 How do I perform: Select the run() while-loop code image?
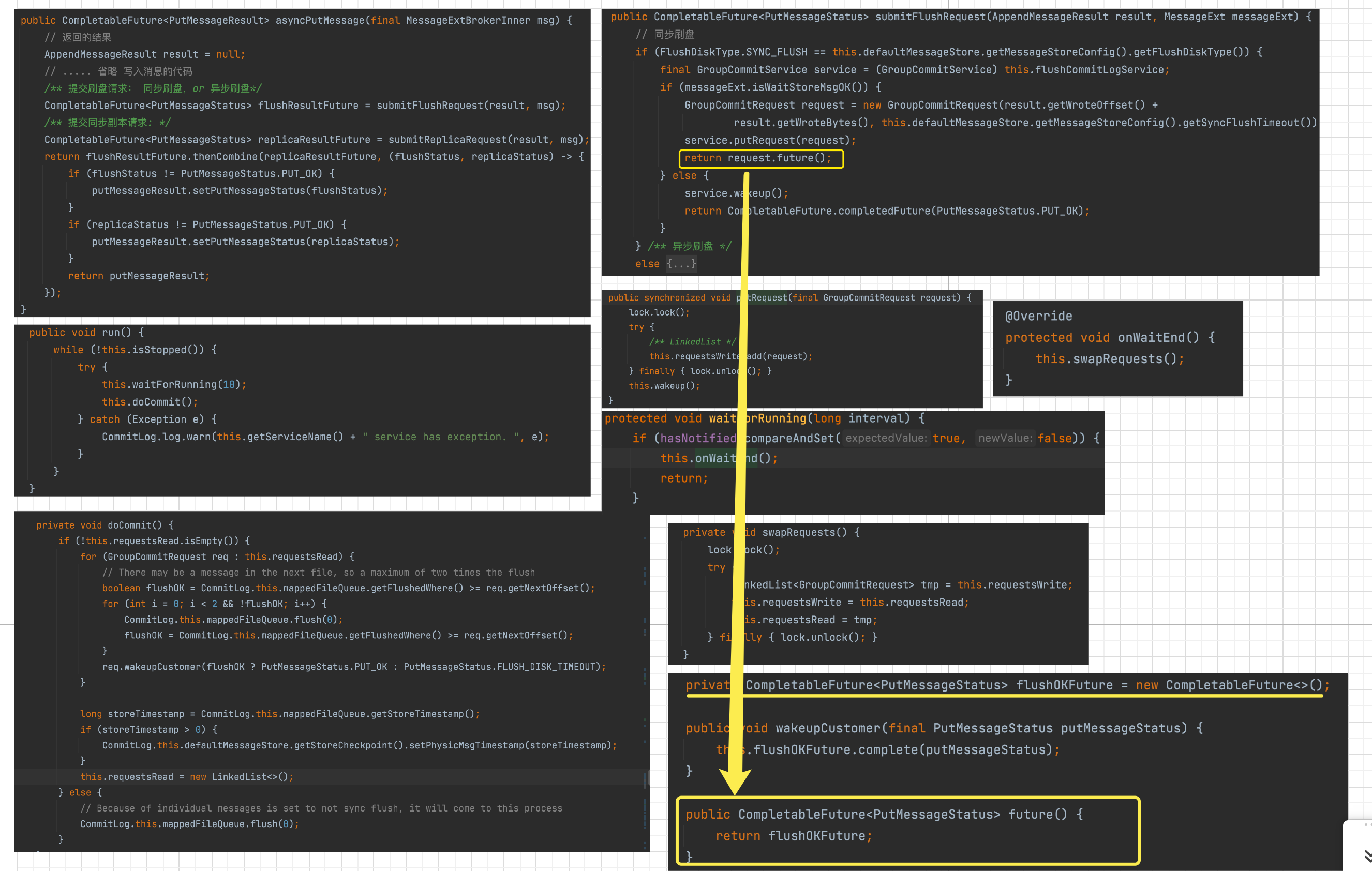click(x=302, y=410)
